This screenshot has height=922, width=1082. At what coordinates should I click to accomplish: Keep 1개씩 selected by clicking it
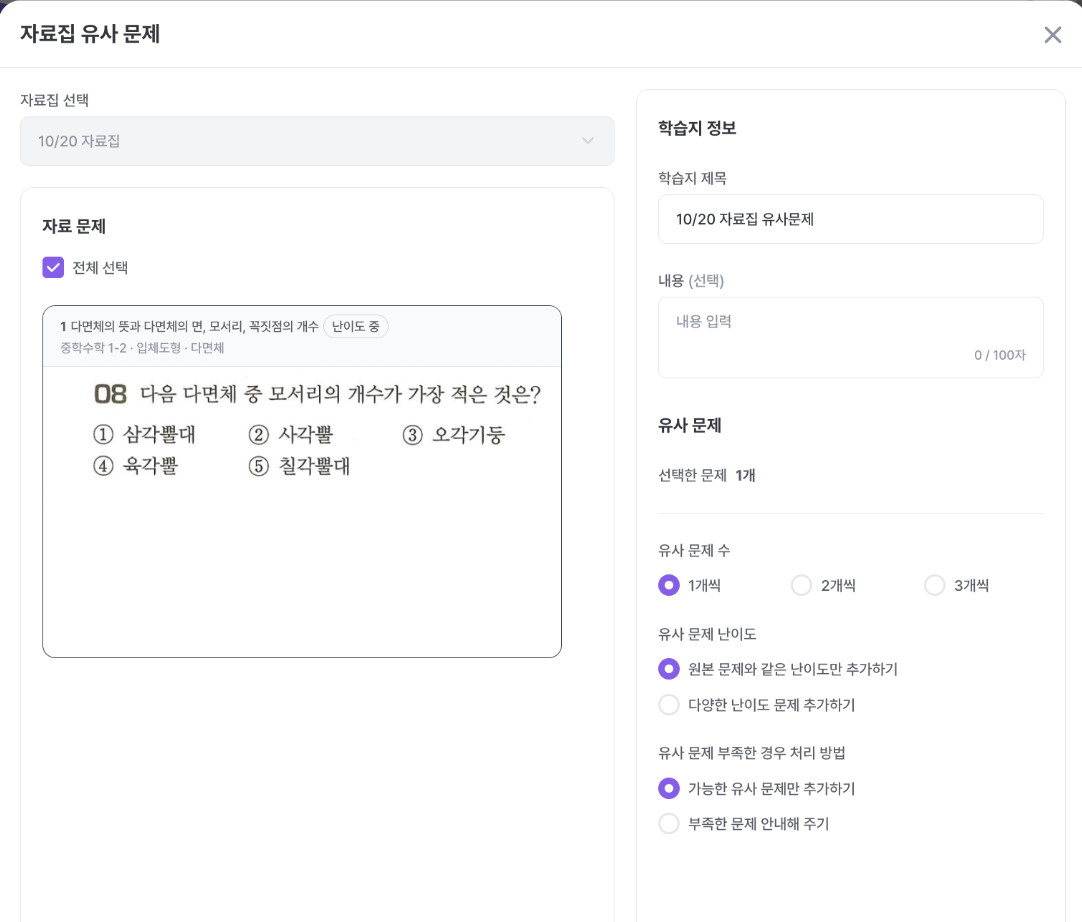pos(669,585)
